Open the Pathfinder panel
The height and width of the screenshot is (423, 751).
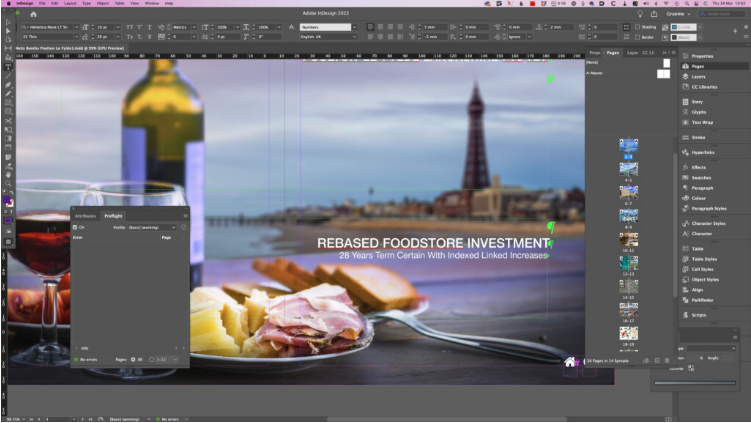[x=702, y=299]
